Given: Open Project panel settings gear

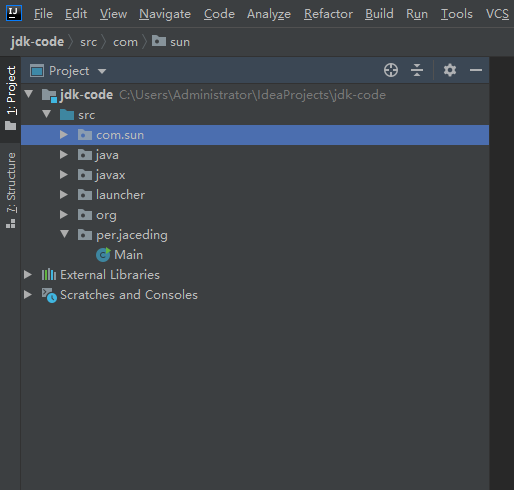Looking at the screenshot, I should (450, 70).
